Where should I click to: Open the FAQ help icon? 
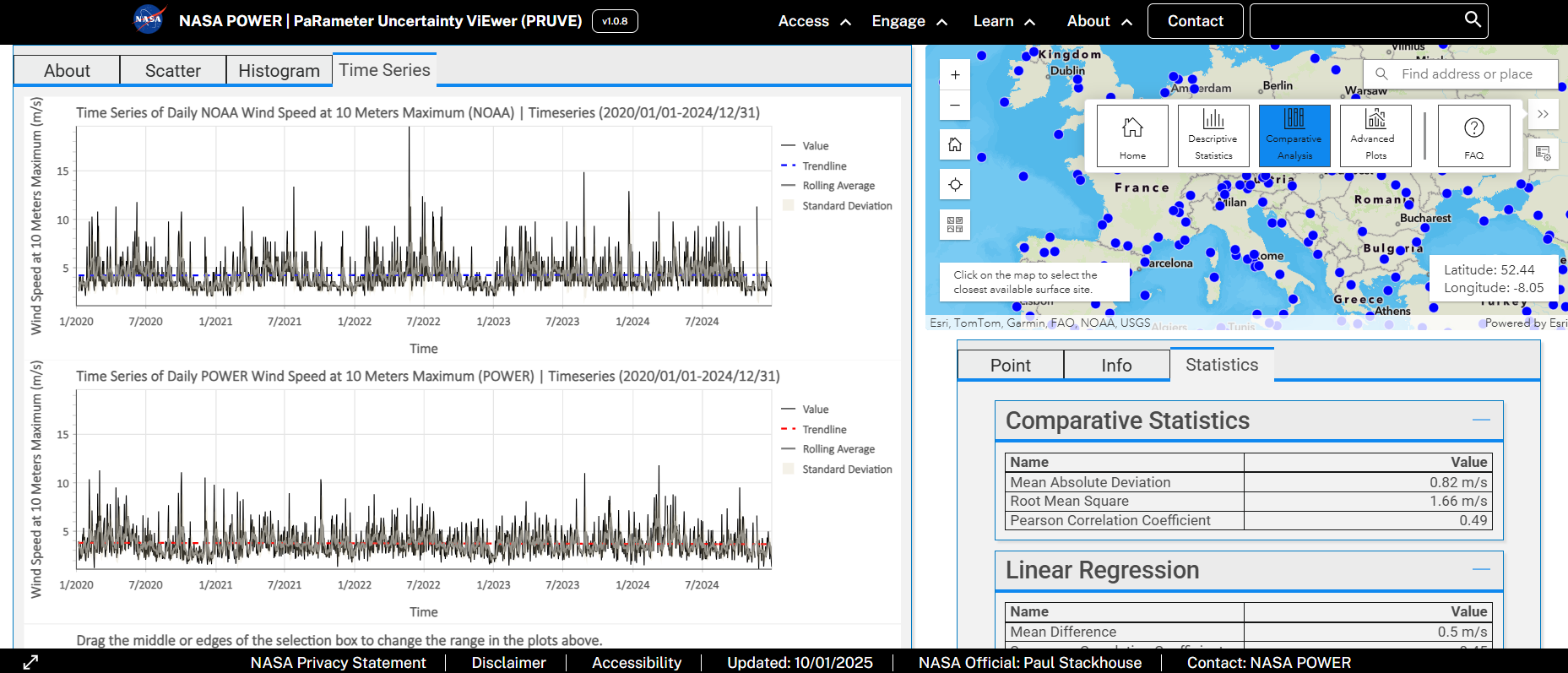pos(1473,135)
